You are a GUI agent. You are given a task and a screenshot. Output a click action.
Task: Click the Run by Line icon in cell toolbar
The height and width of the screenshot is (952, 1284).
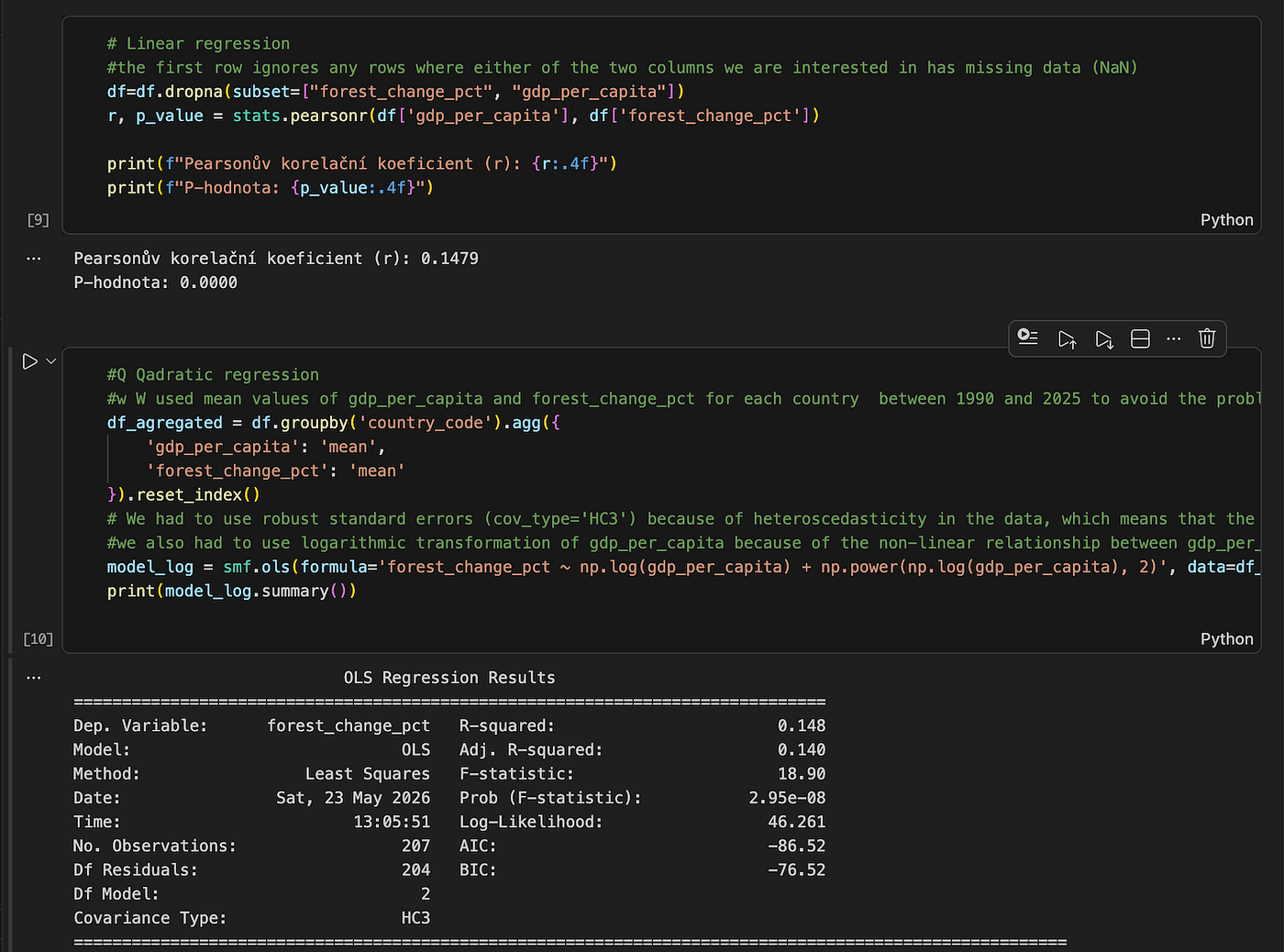(x=1028, y=338)
